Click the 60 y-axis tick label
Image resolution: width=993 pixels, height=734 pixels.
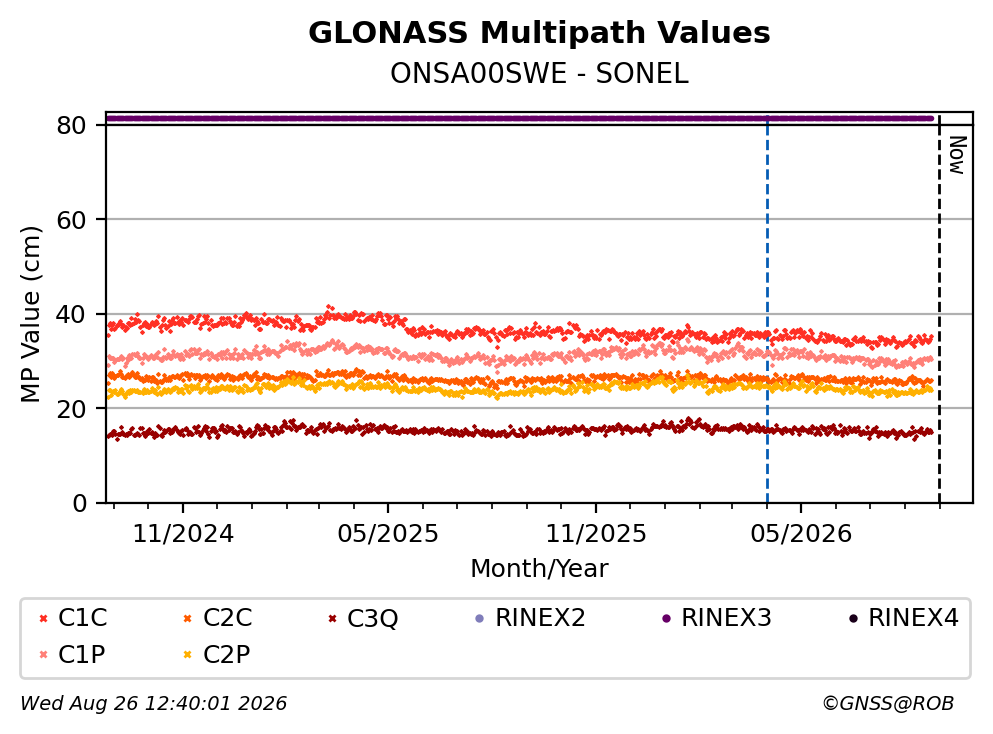(72, 220)
